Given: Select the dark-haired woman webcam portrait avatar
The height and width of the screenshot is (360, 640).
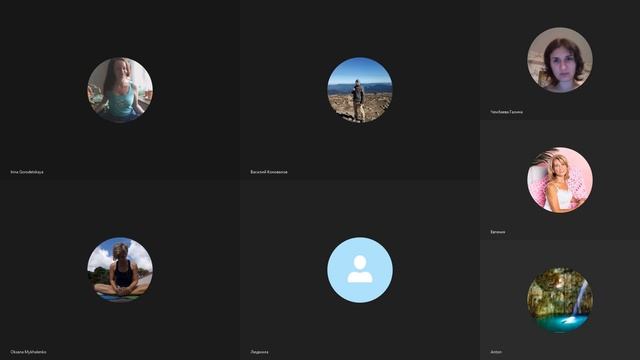Looking at the screenshot, I should coord(560,60).
